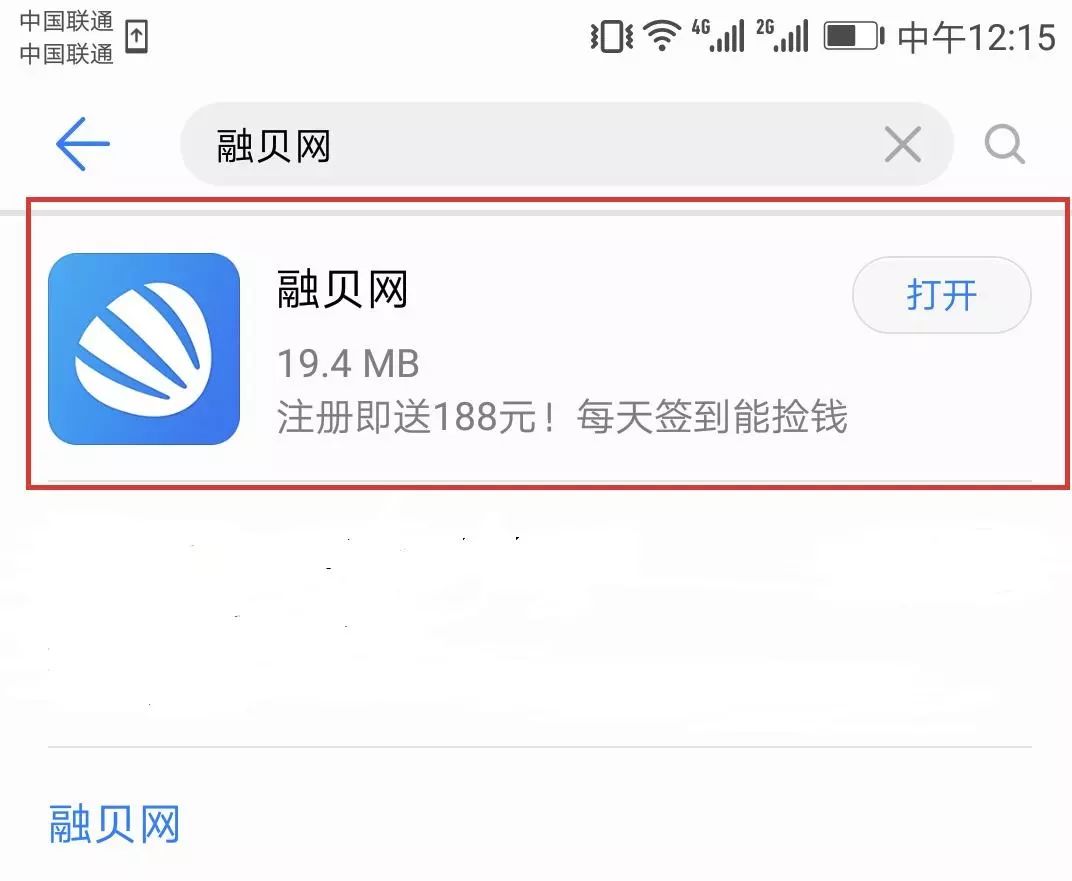Open the 融贝网 app via 打开 button
Viewport: 1072px width, 881px height.
click(941, 295)
